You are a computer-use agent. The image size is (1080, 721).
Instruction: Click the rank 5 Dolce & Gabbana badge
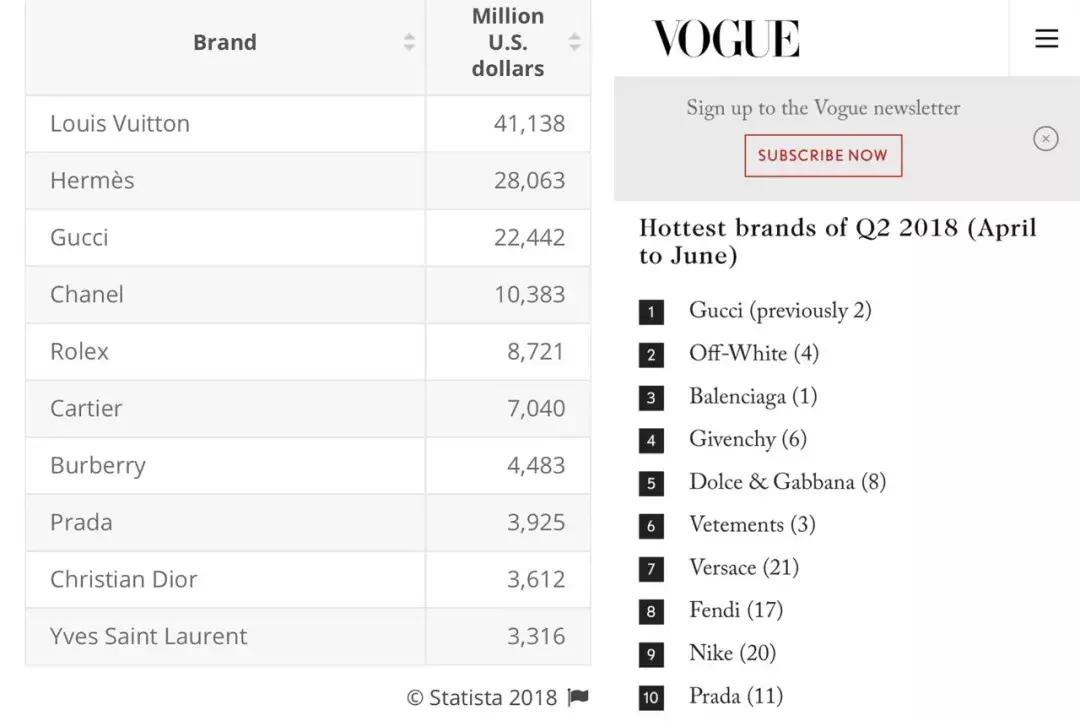coord(651,484)
